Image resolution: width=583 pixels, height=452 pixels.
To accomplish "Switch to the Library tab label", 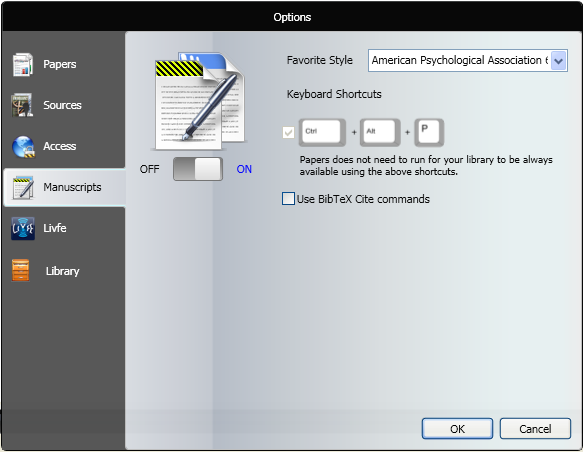I will 62,271.
